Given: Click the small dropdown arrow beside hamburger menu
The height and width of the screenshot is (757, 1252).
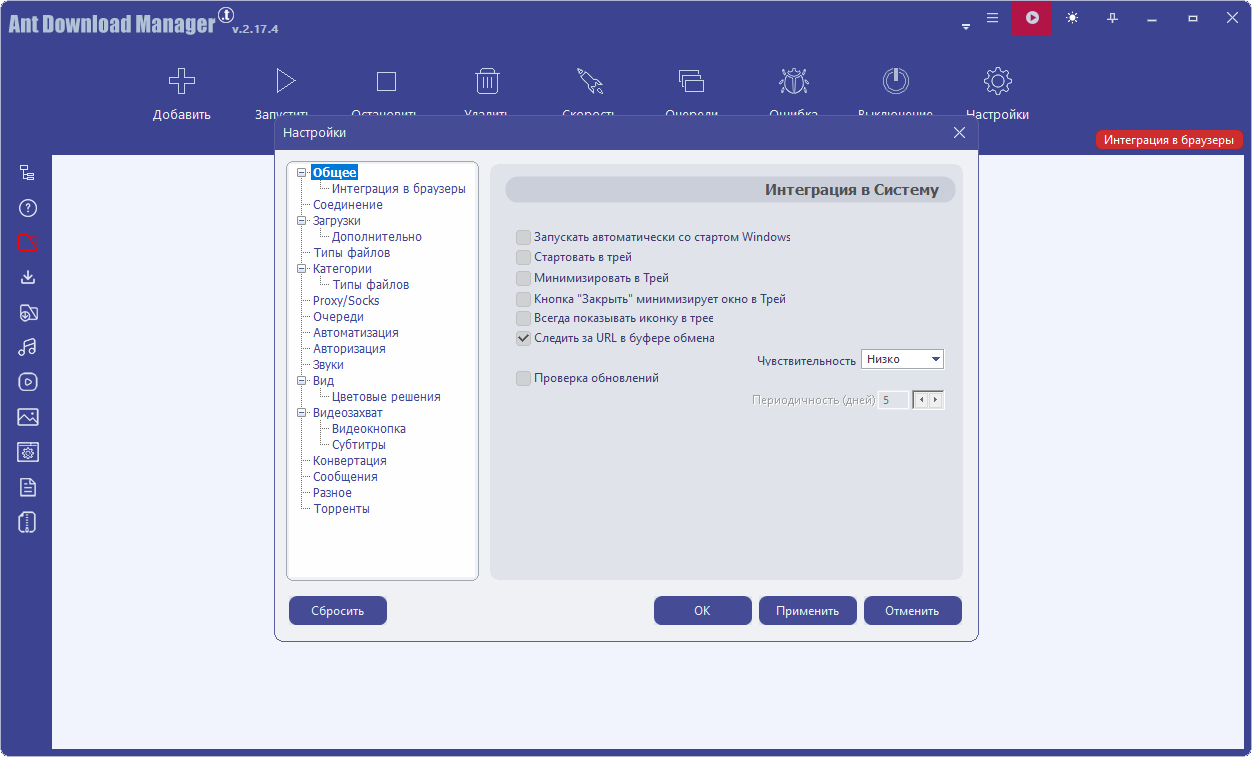Looking at the screenshot, I should (966, 27).
